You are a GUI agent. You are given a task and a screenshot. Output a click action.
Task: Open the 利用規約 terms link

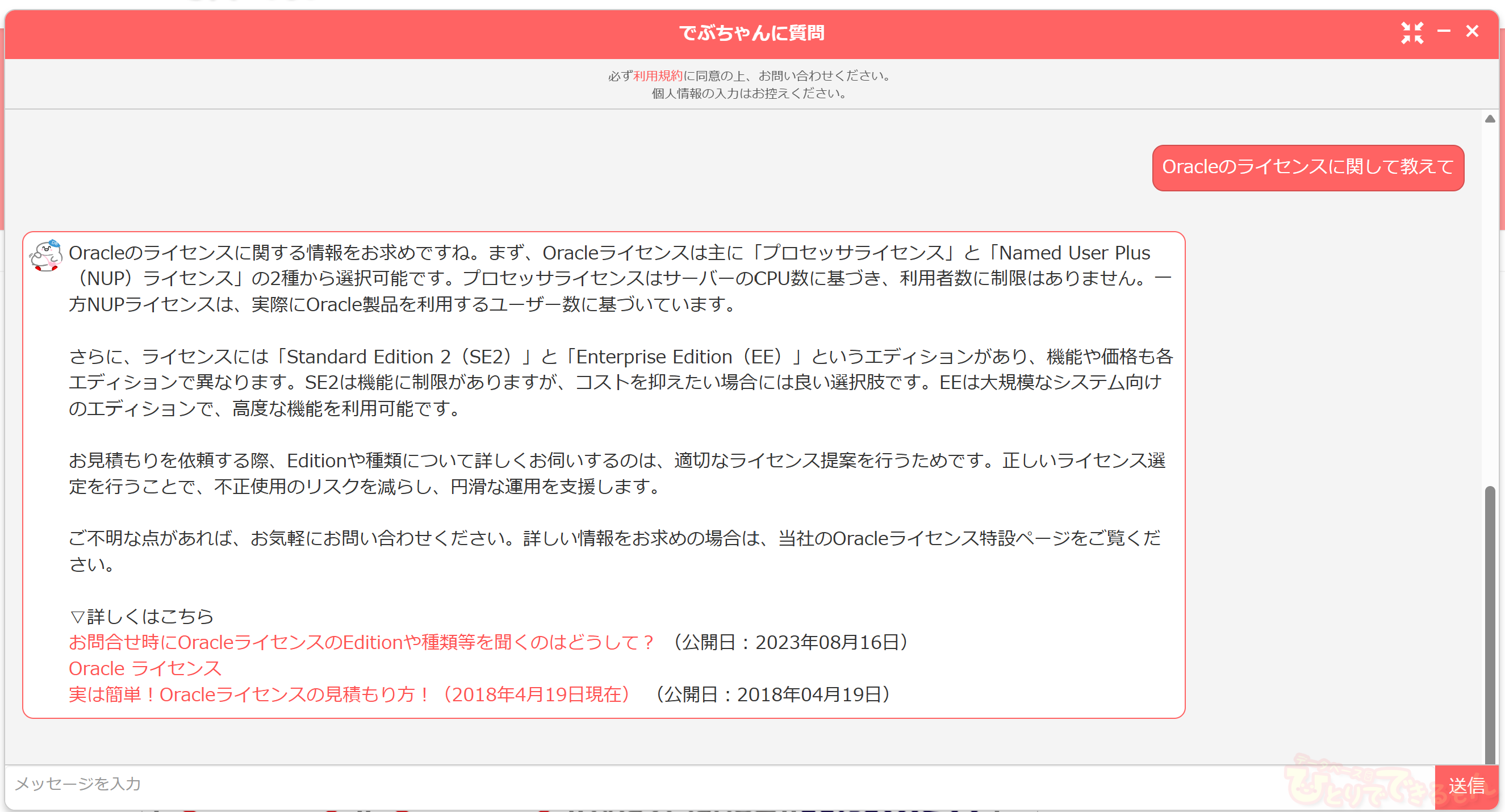(x=657, y=76)
